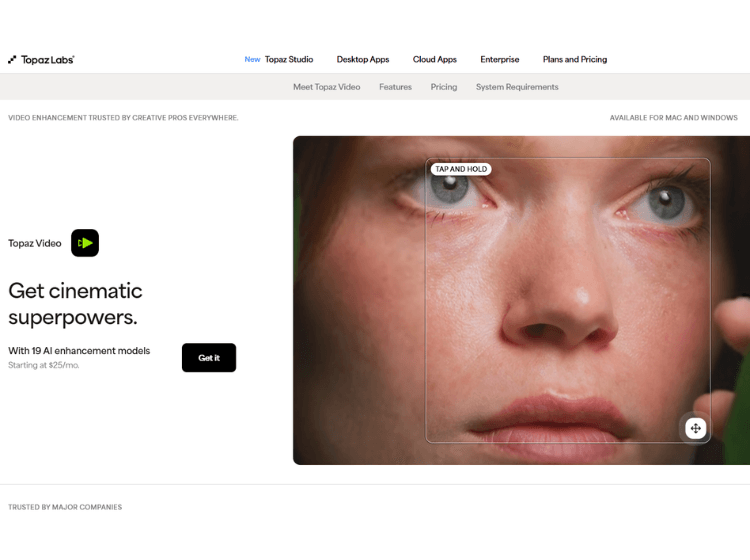Go to Plans and Pricing
This screenshot has height=560, width=750.
(x=575, y=59)
